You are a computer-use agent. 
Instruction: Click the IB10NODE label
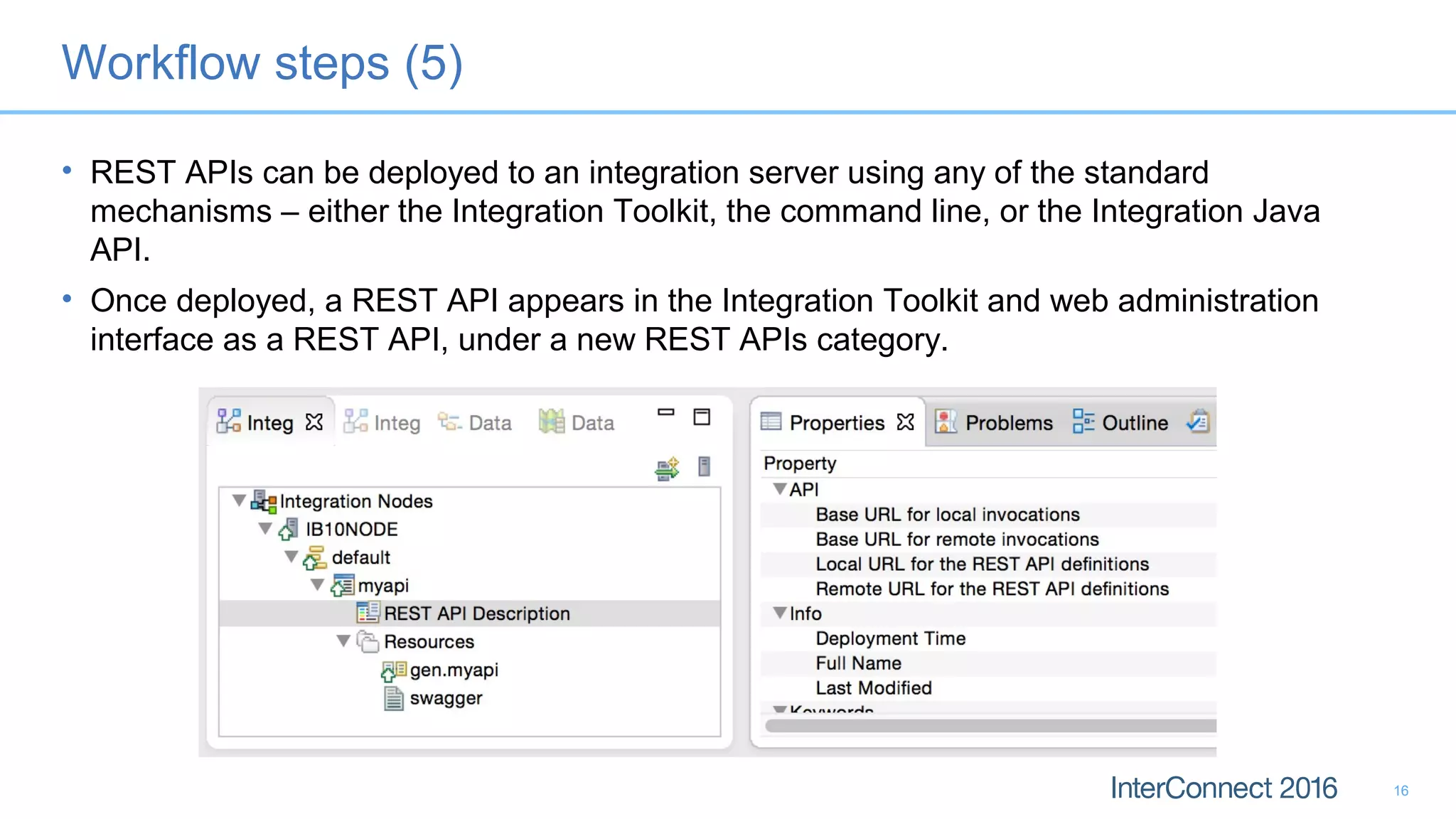pos(352,530)
